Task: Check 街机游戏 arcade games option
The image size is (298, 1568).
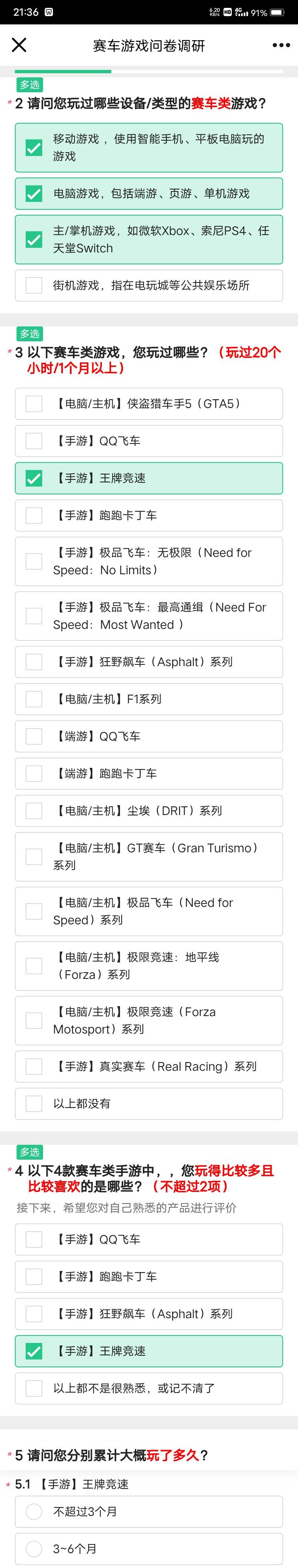Action: [x=149, y=285]
